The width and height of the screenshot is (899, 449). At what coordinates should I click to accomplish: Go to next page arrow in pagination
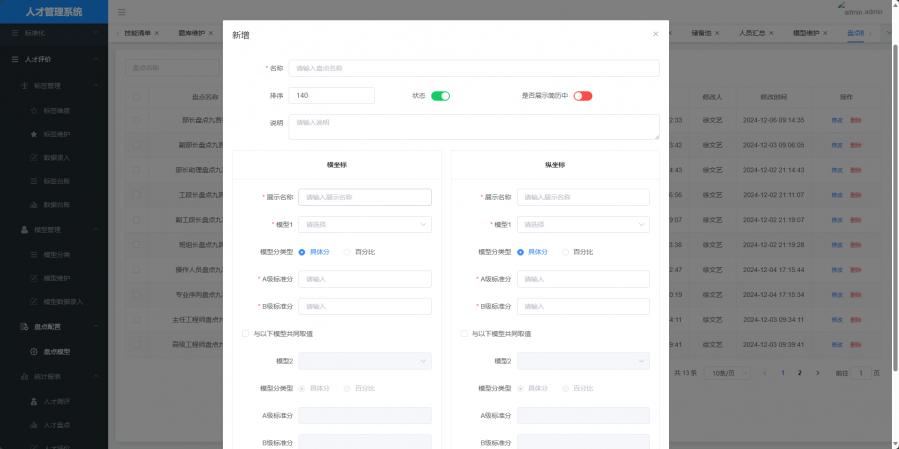pyautogui.click(x=818, y=373)
